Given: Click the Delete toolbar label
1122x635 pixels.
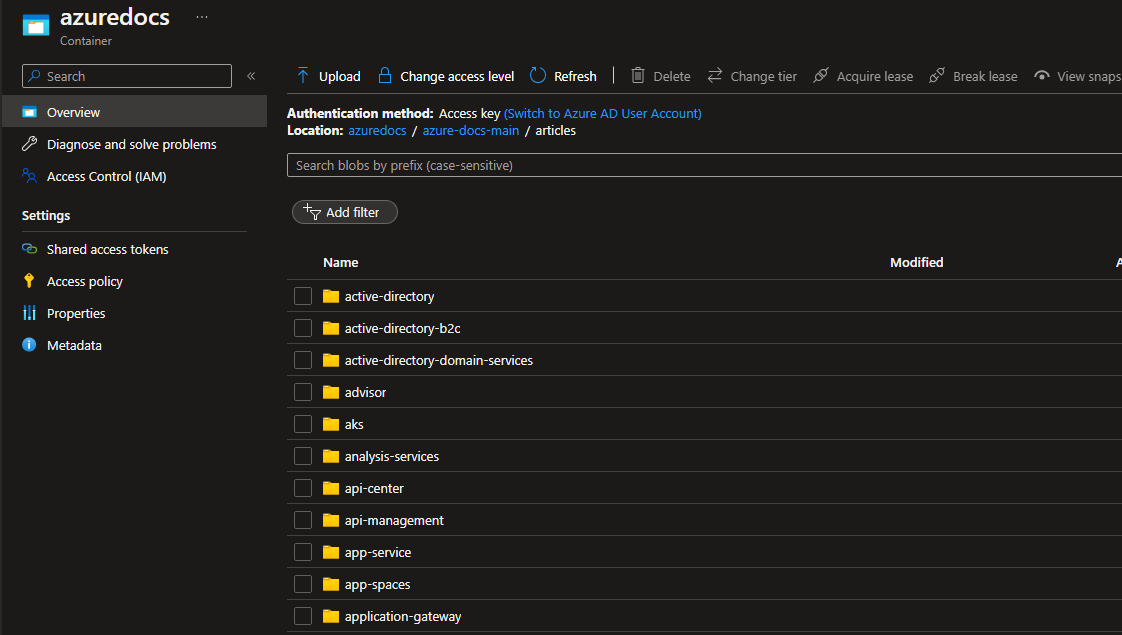Looking at the screenshot, I should 672,77.
